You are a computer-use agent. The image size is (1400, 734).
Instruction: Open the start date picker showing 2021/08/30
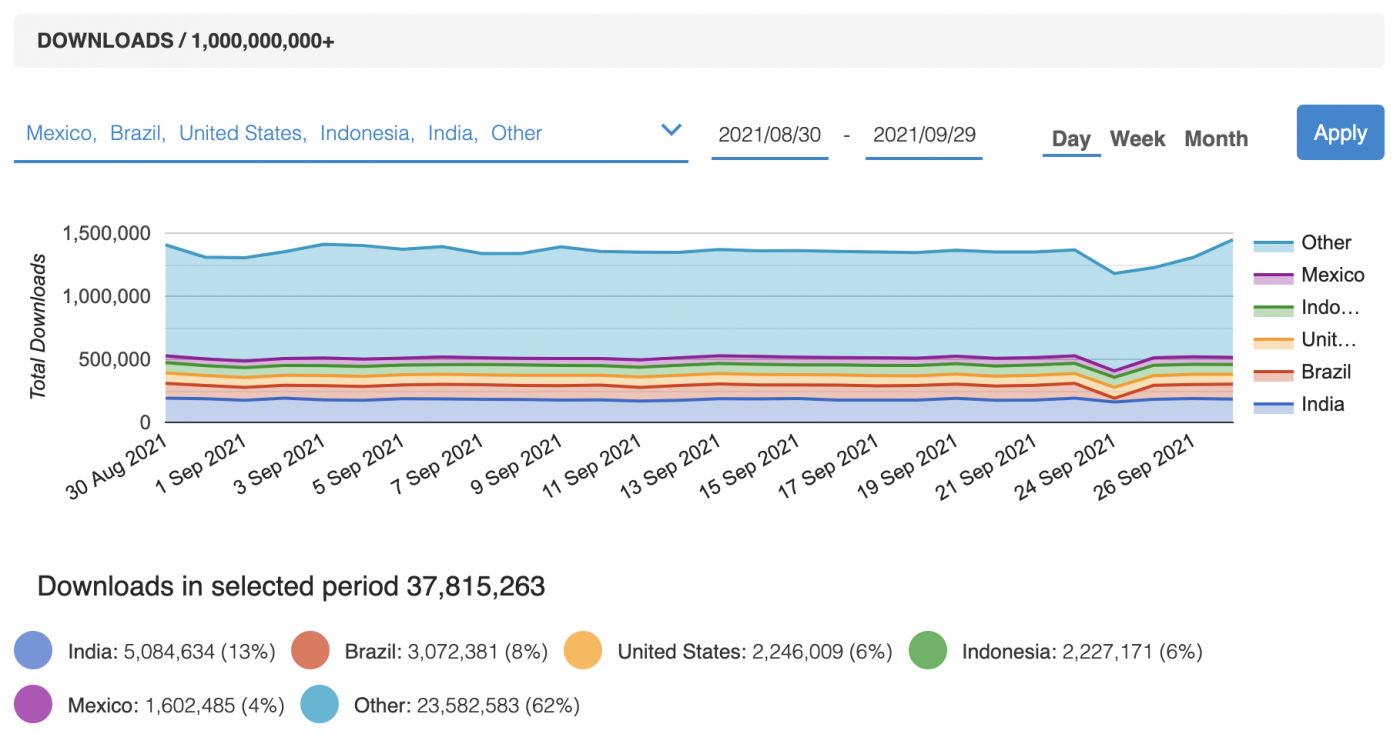tap(770, 135)
